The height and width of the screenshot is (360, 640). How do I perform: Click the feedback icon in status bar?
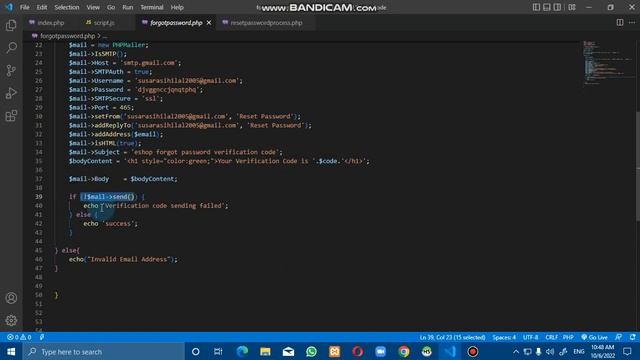[x=619, y=337]
